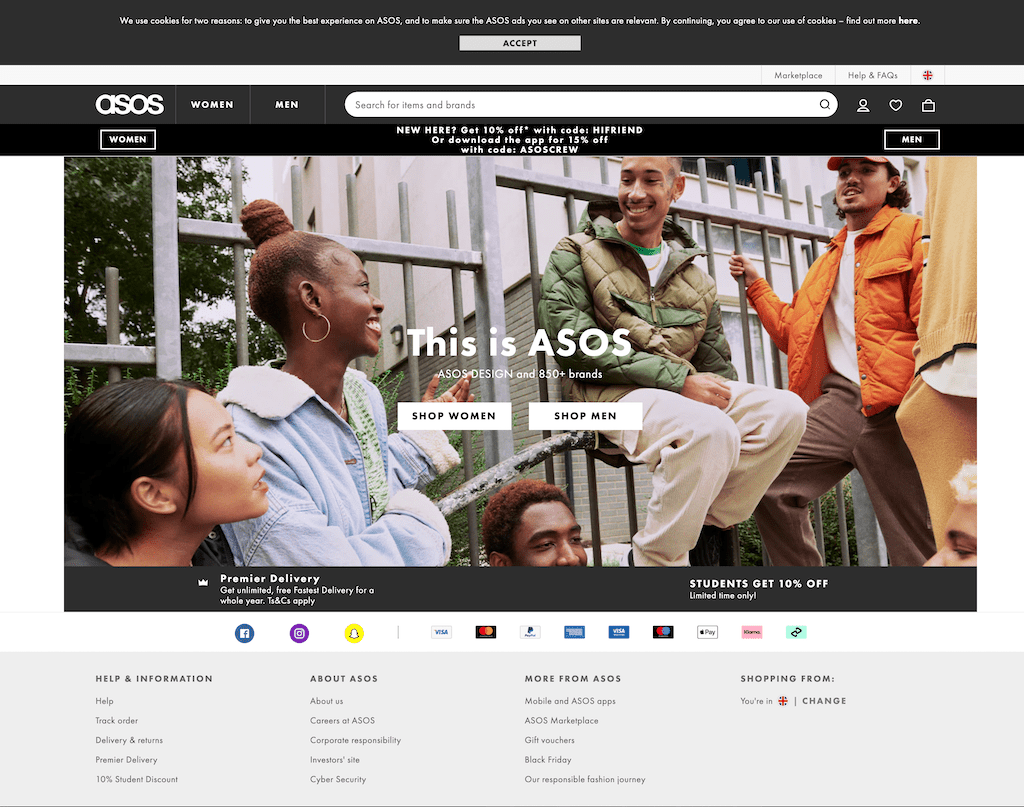The width and height of the screenshot is (1024, 807).
Task: Click the Mastercard payment icon
Action: pos(486,632)
